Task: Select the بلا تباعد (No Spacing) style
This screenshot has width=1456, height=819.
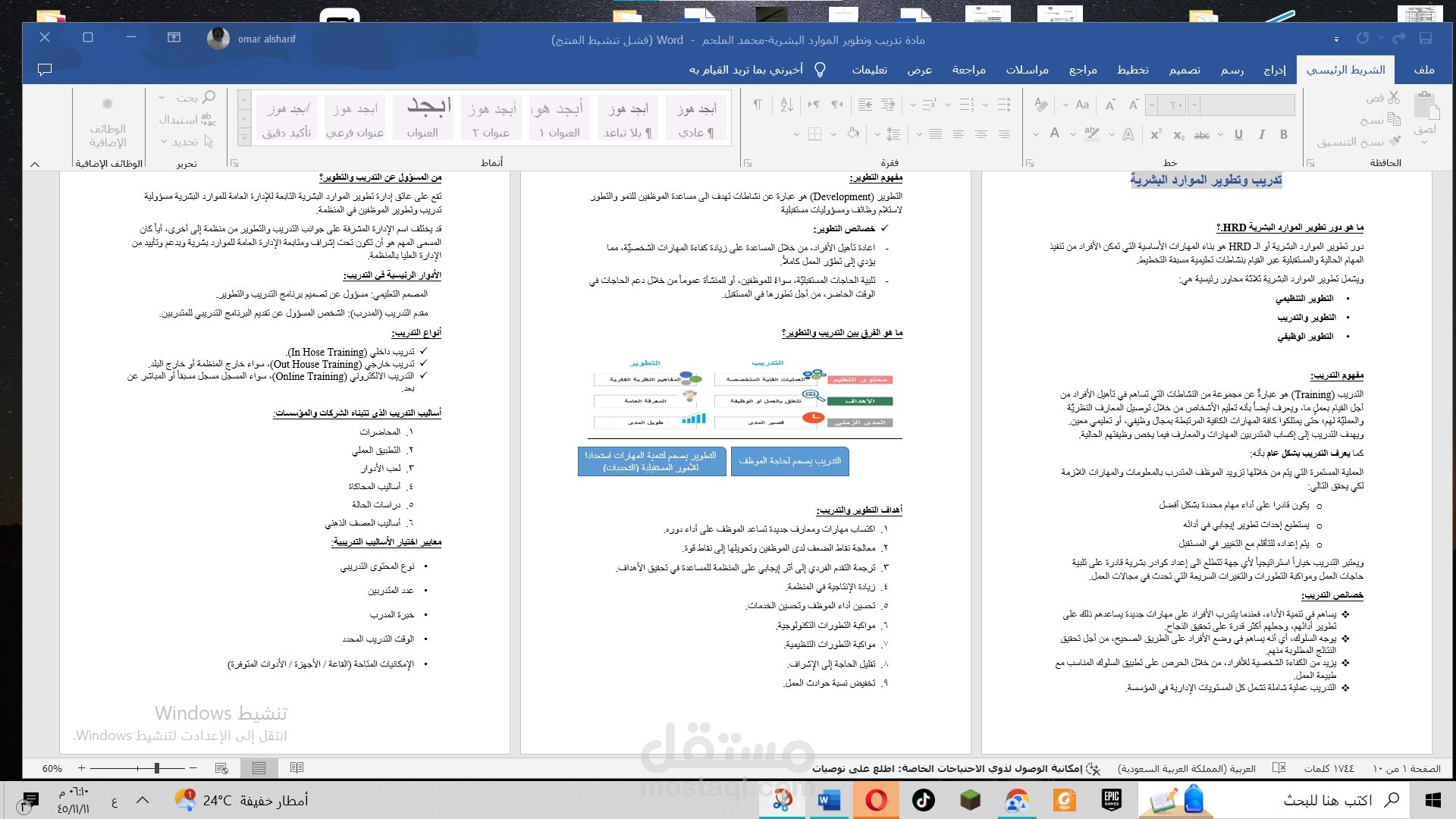Action: pos(628,119)
